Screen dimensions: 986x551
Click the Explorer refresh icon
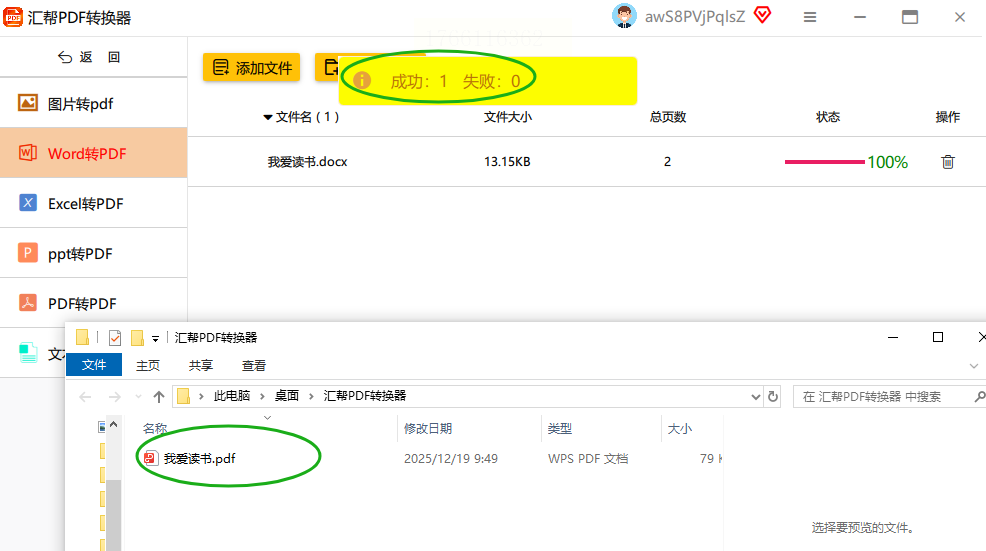click(x=773, y=397)
